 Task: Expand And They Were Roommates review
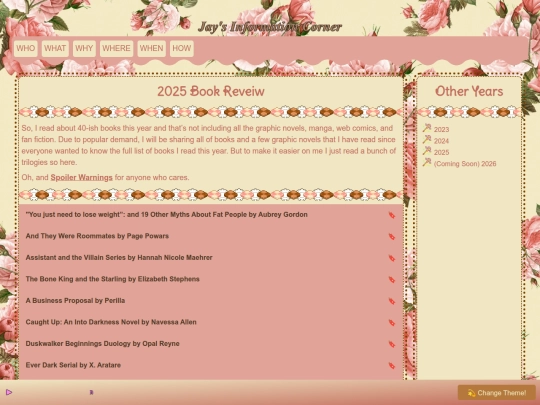pyautogui.click(x=211, y=236)
